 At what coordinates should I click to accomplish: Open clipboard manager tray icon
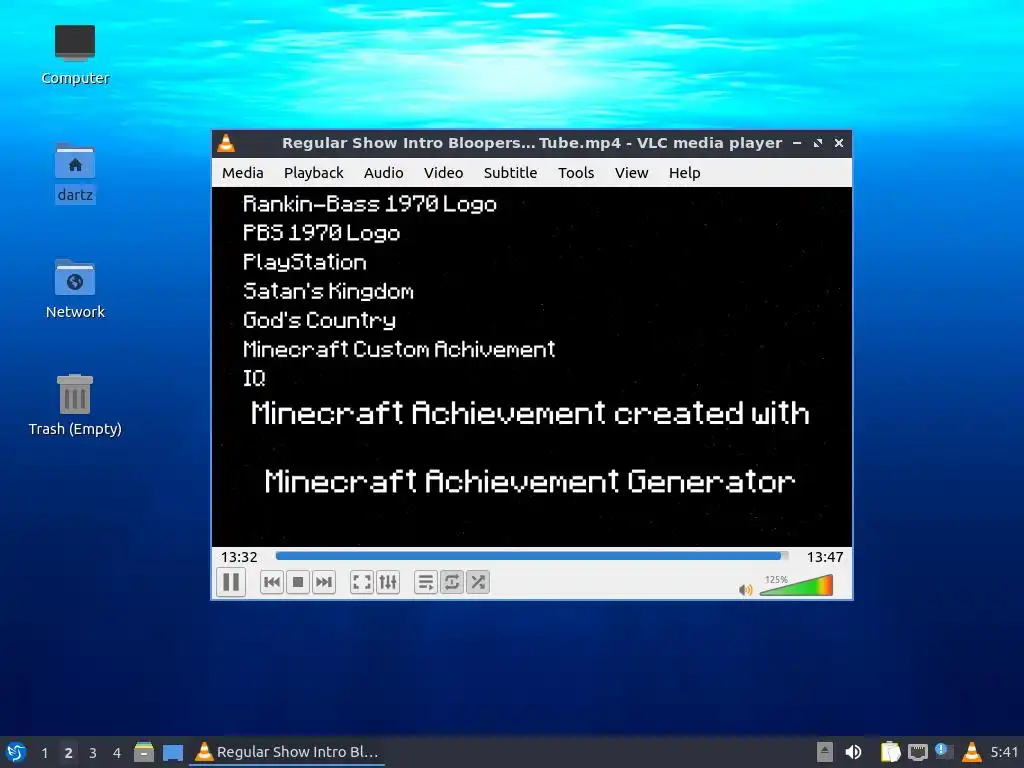point(890,752)
